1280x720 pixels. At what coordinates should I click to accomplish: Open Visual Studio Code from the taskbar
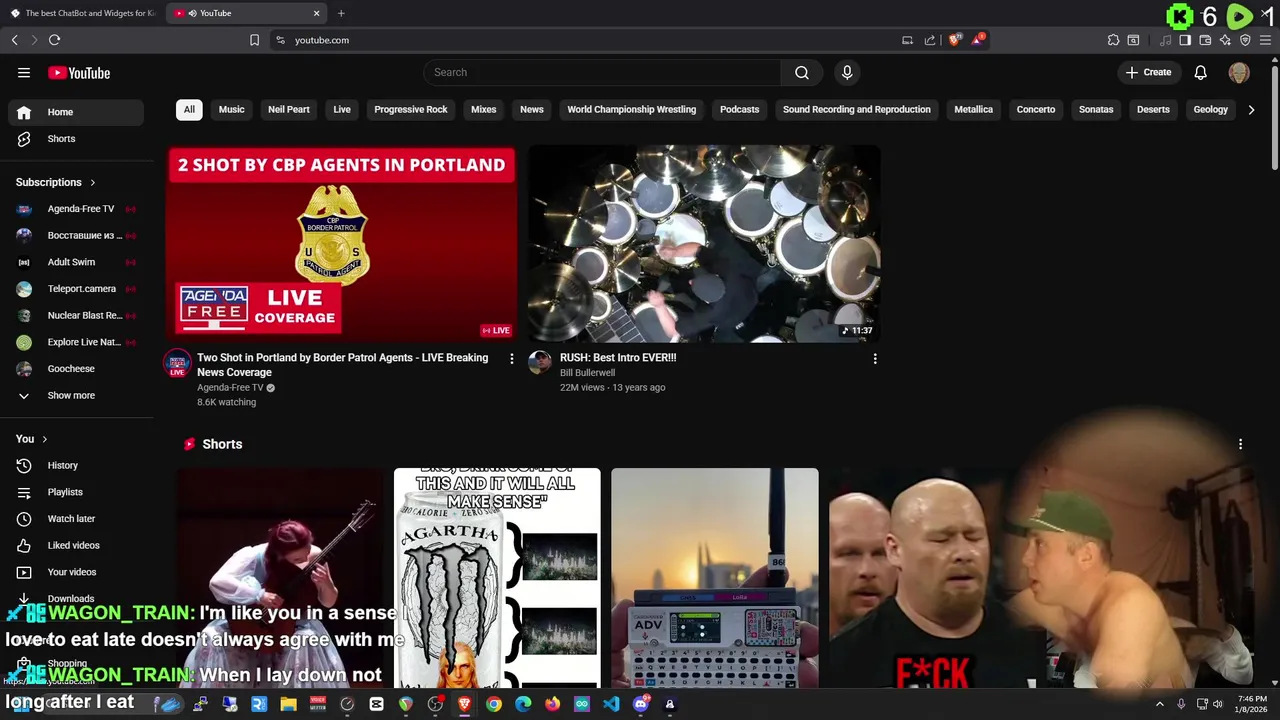pyautogui.click(x=611, y=704)
